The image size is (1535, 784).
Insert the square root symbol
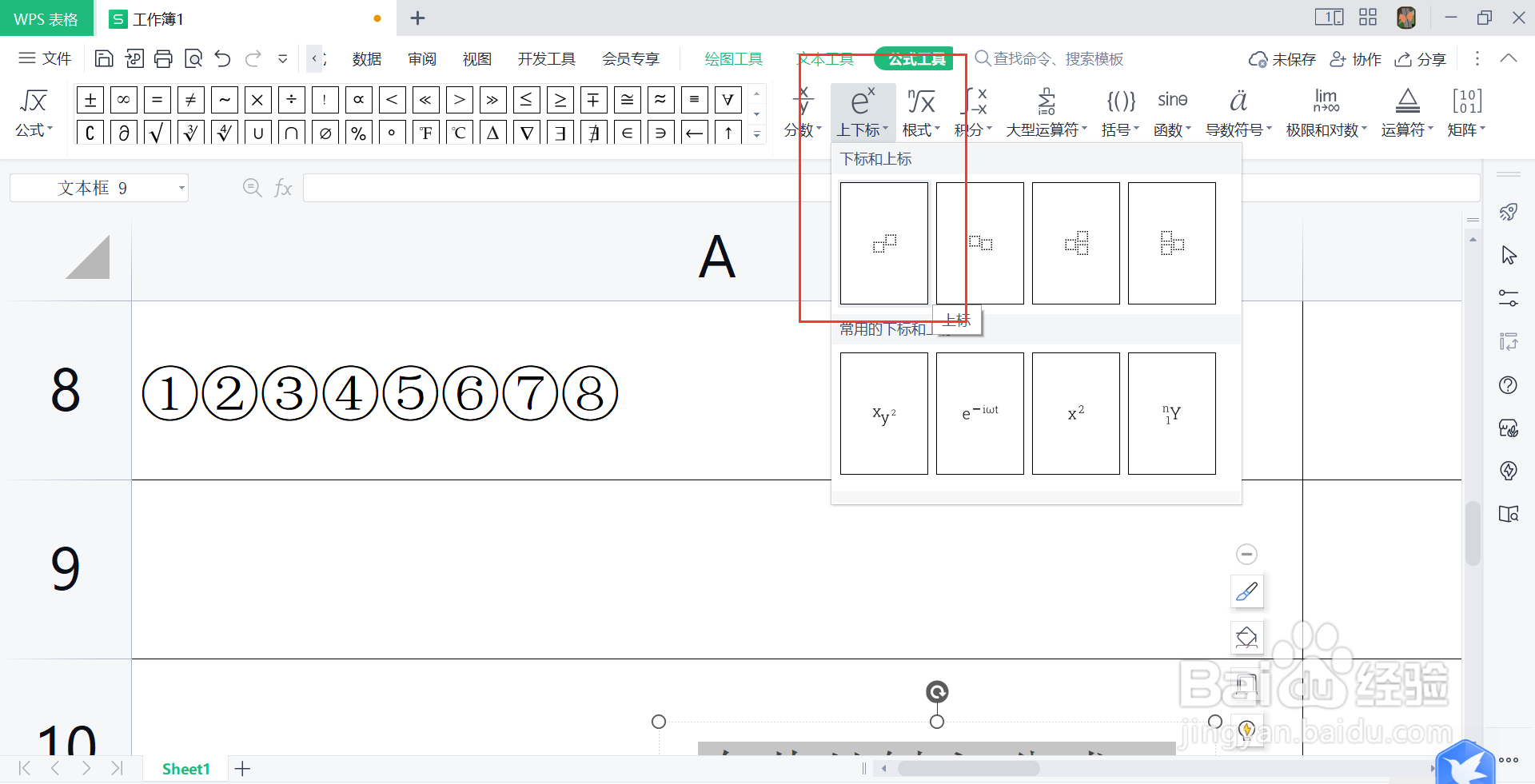point(157,133)
